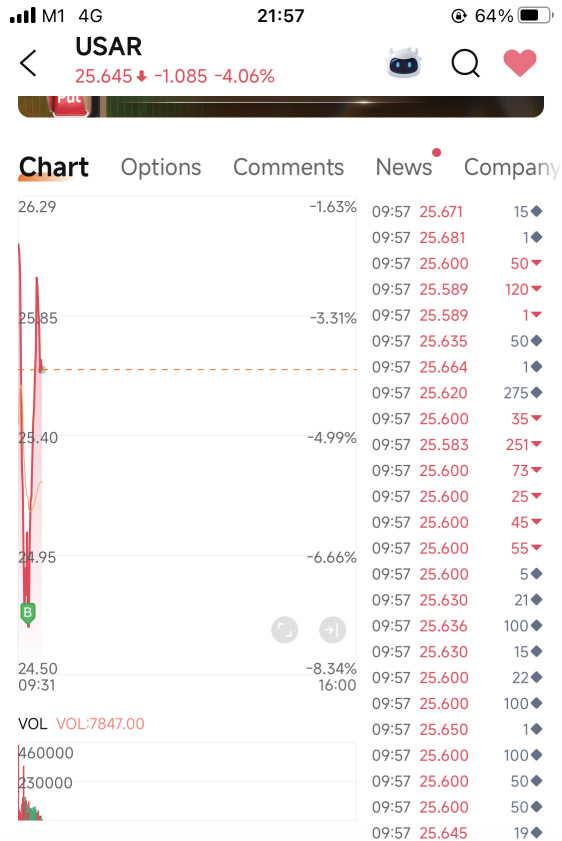Tap the 25.645 price change line
This screenshot has height=841, width=562.
click(x=175, y=77)
